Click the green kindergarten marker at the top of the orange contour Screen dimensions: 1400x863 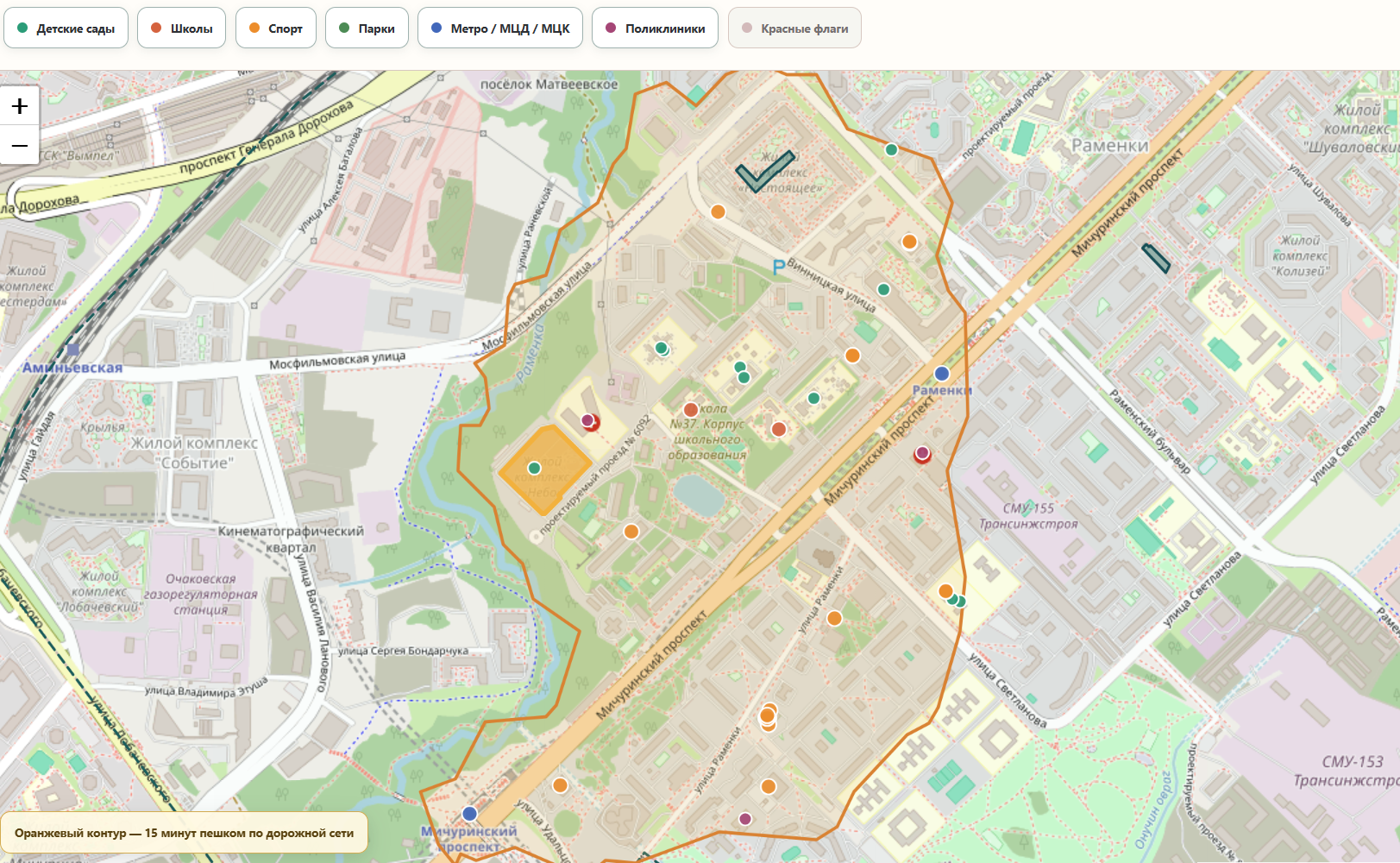click(892, 149)
